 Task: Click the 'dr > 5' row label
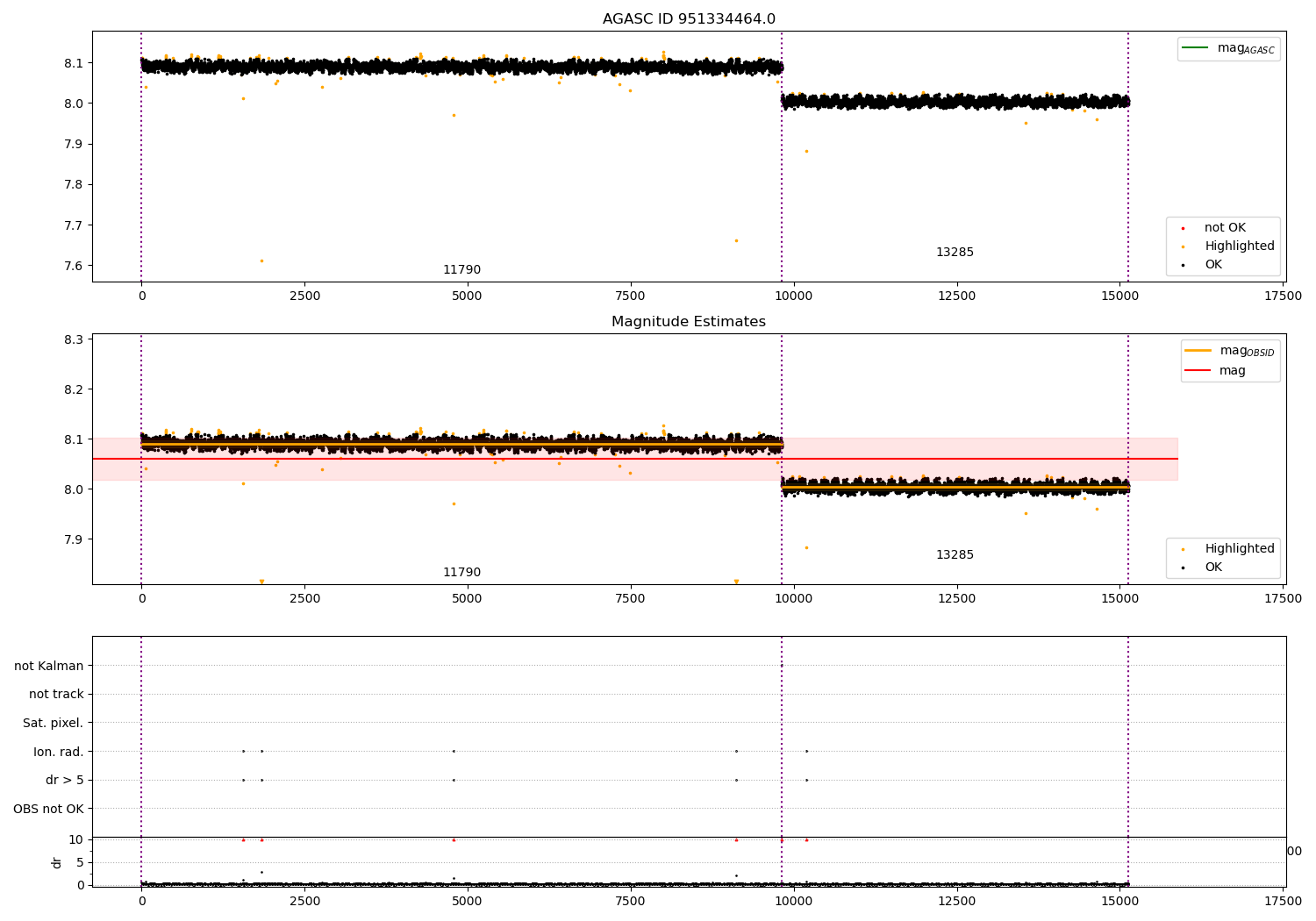(65, 780)
